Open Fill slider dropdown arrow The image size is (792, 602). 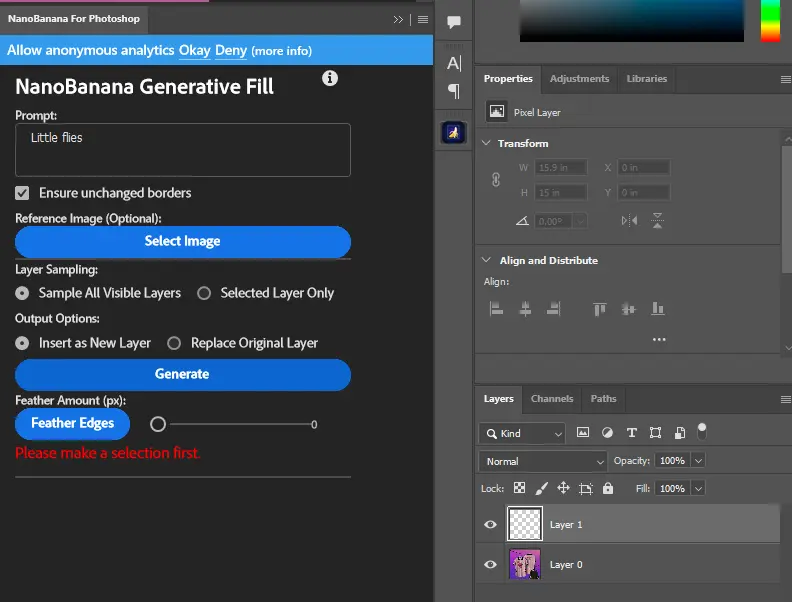698,488
